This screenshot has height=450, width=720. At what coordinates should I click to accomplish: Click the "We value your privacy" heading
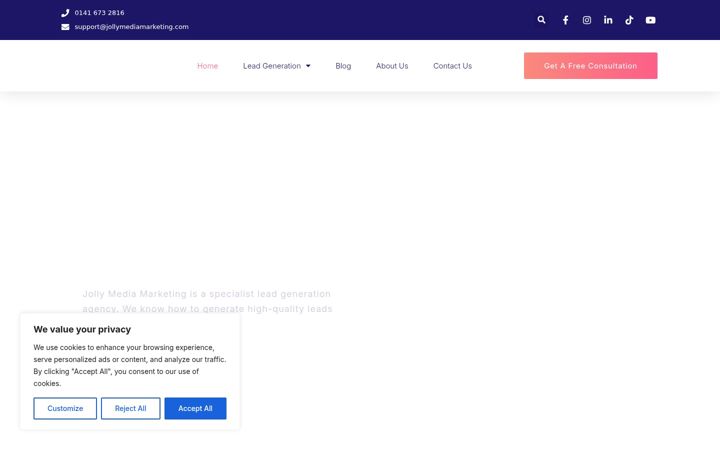[x=82, y=329]
